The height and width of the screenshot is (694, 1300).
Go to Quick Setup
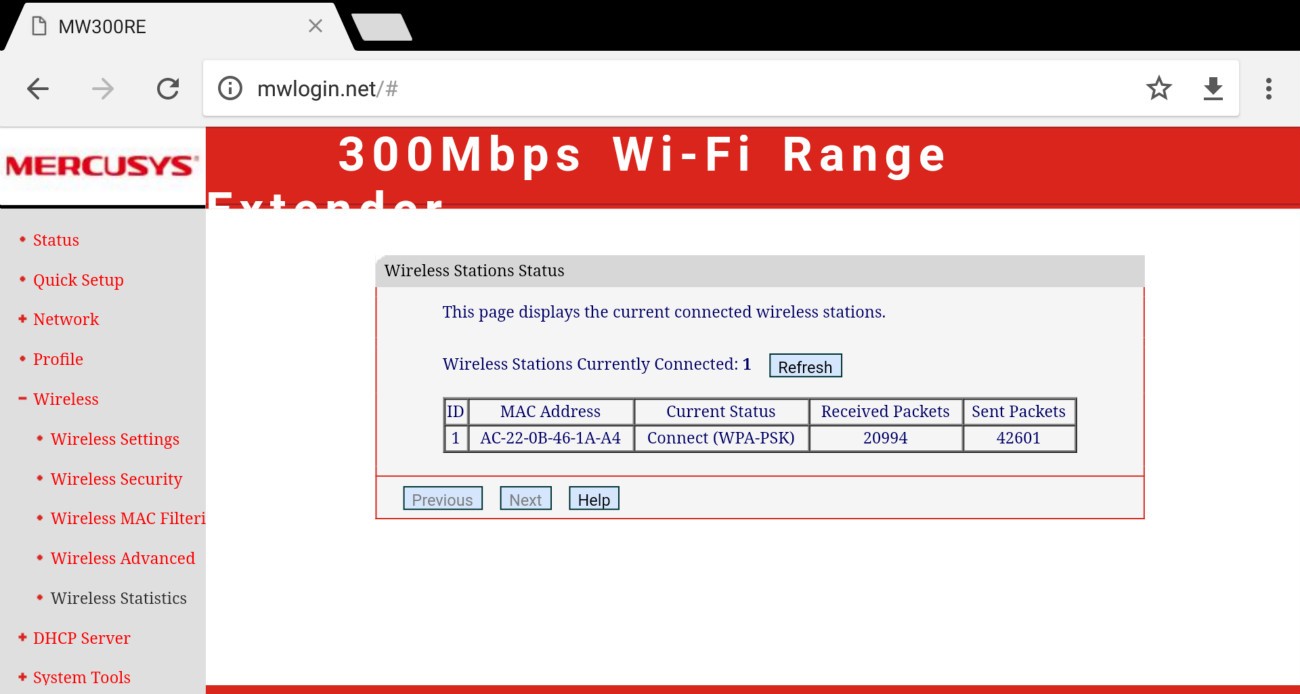coord(78,280)
